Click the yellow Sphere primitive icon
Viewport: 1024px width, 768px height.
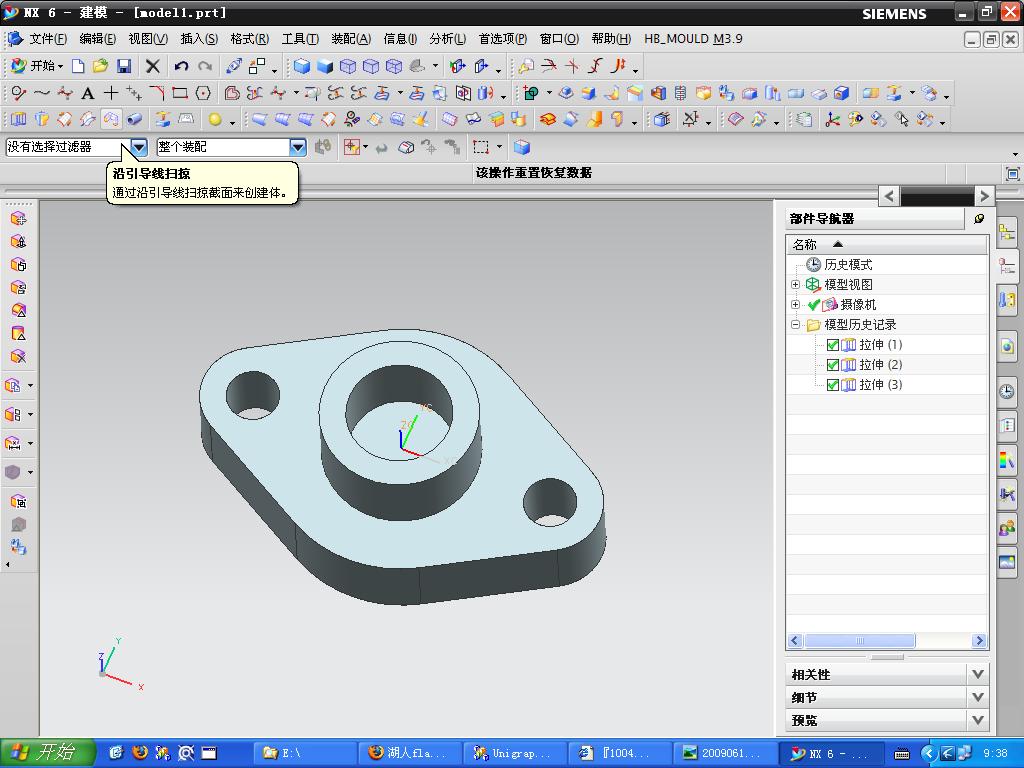(x=215, y=120)
